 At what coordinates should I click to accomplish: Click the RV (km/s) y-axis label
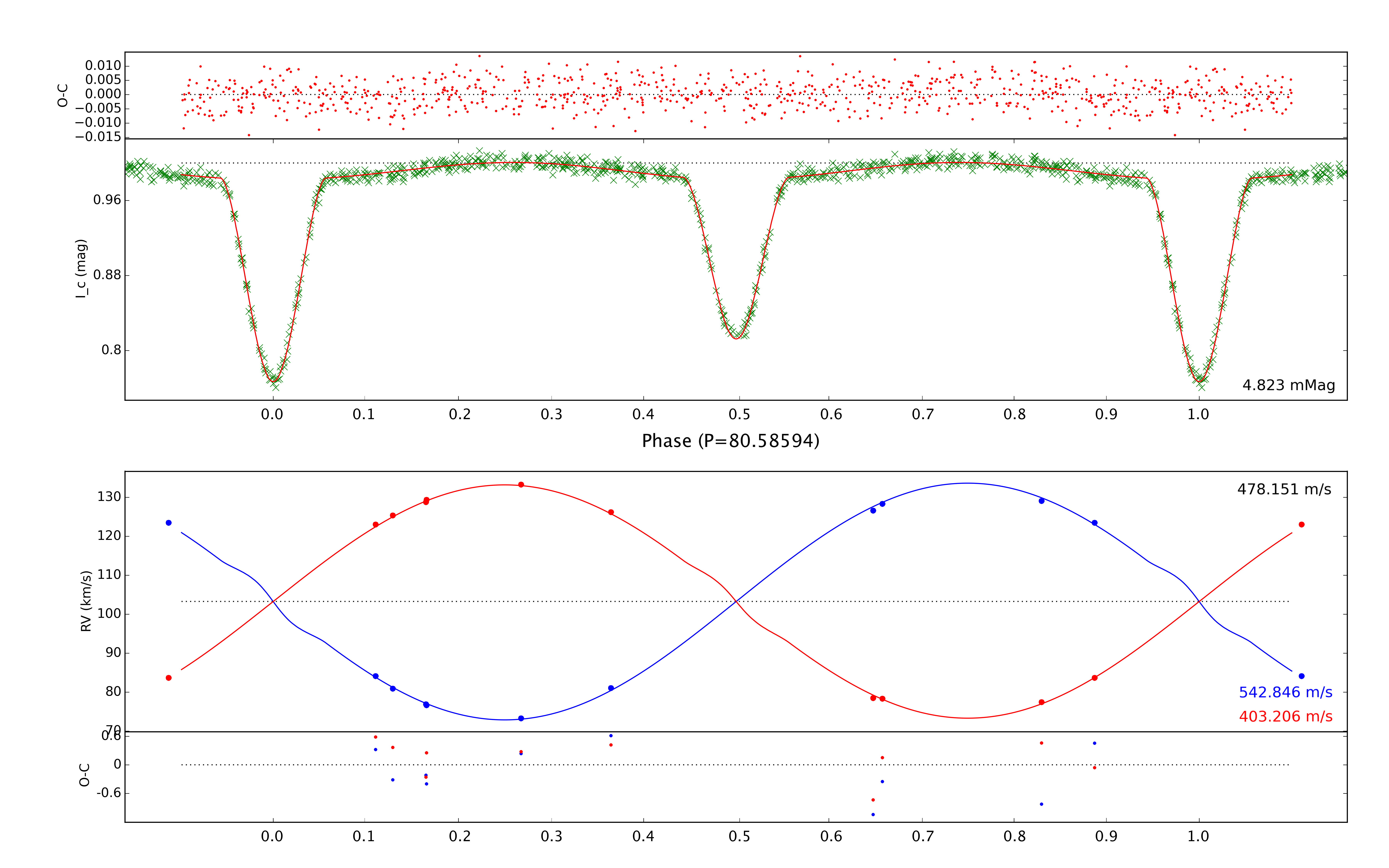[x=86, y=601]
